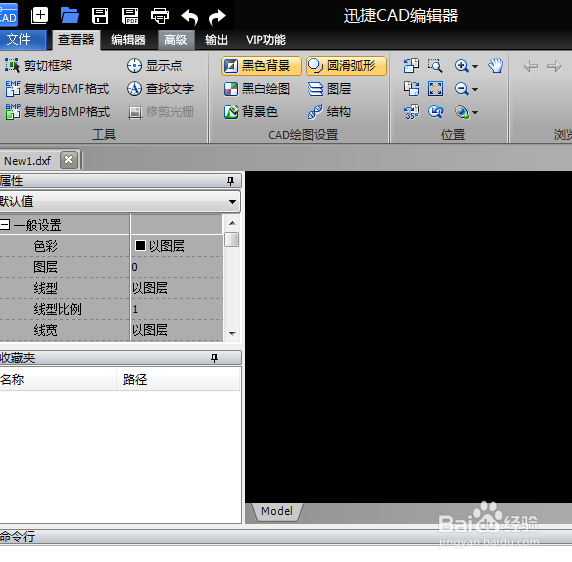Click the 名称 column header
572x562 pixels.
point(58,379)
